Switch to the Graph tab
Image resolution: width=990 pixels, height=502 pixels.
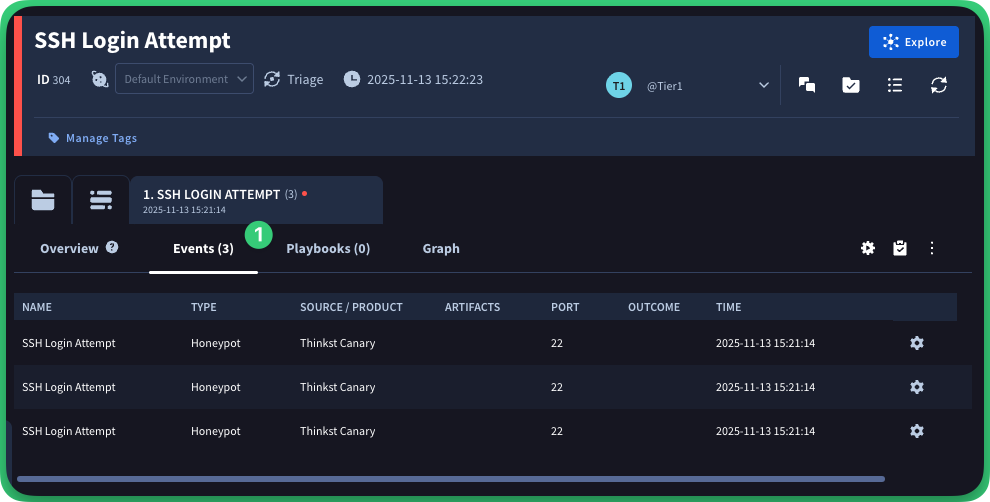tap(441, 248)
